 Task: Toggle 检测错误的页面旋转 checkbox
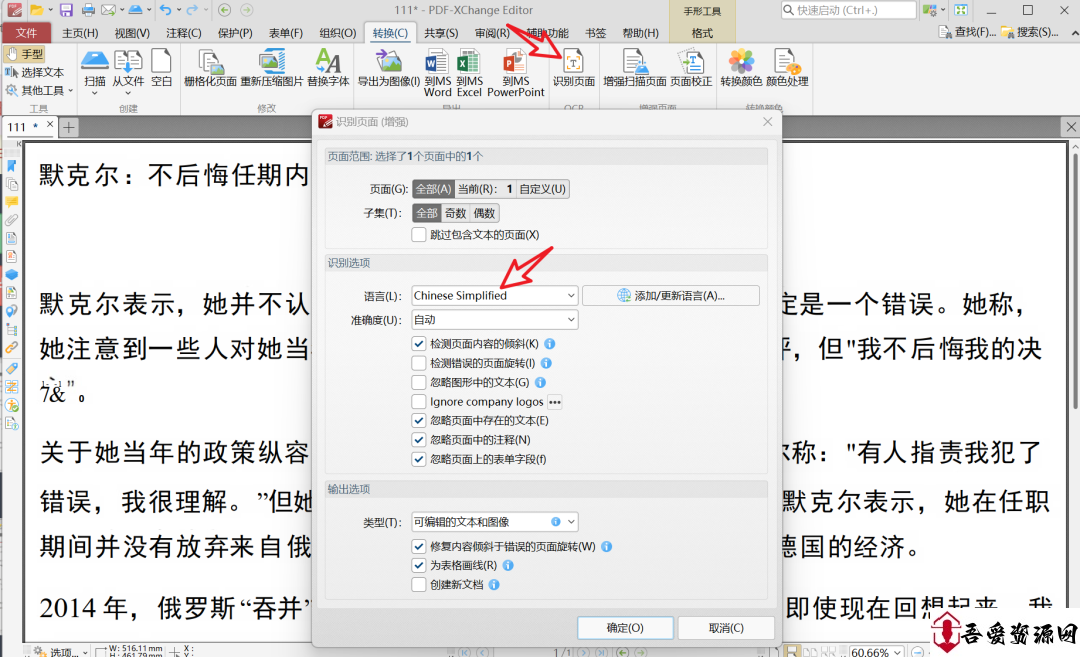point(419,363)
